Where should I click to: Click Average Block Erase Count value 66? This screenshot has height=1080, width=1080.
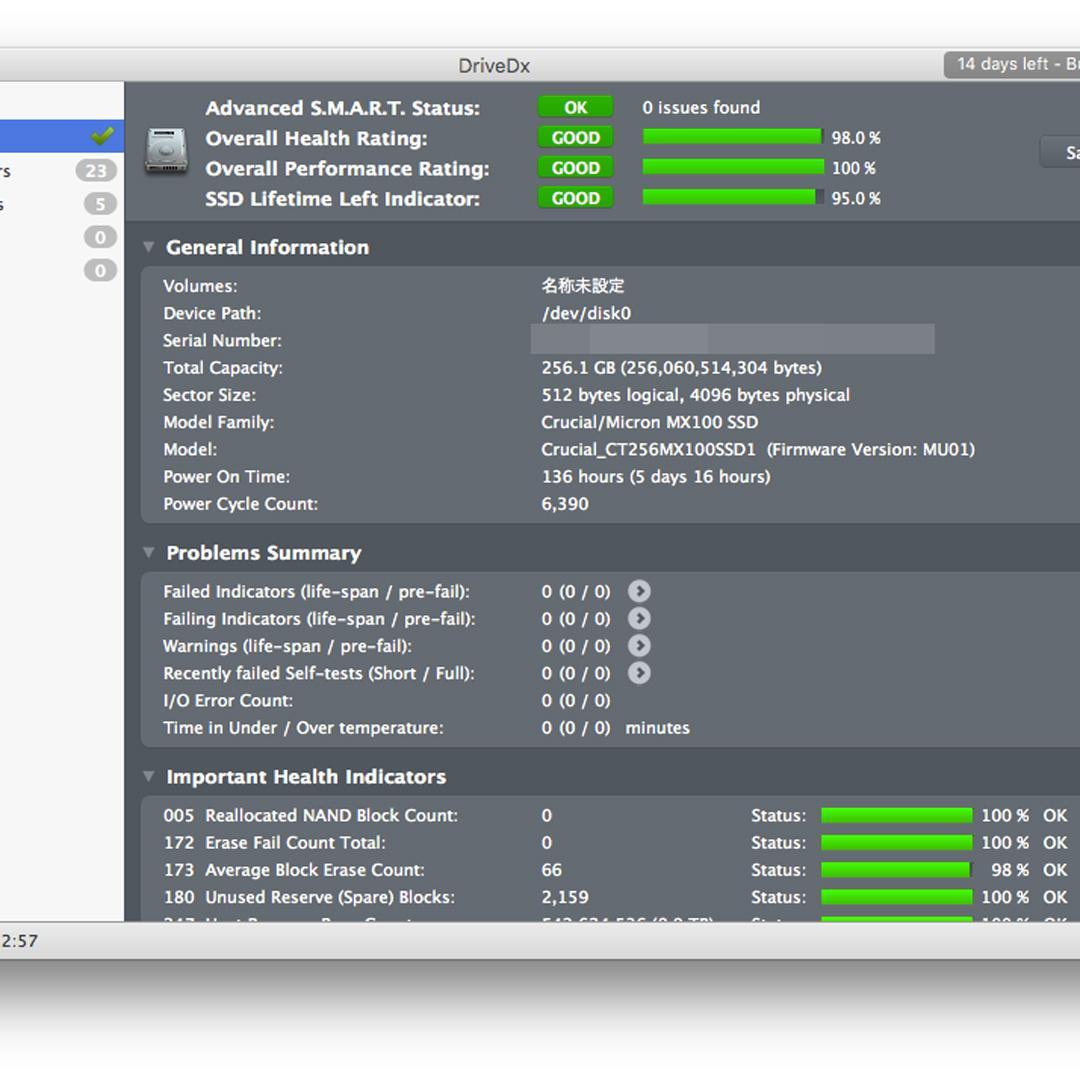(552, 870)
